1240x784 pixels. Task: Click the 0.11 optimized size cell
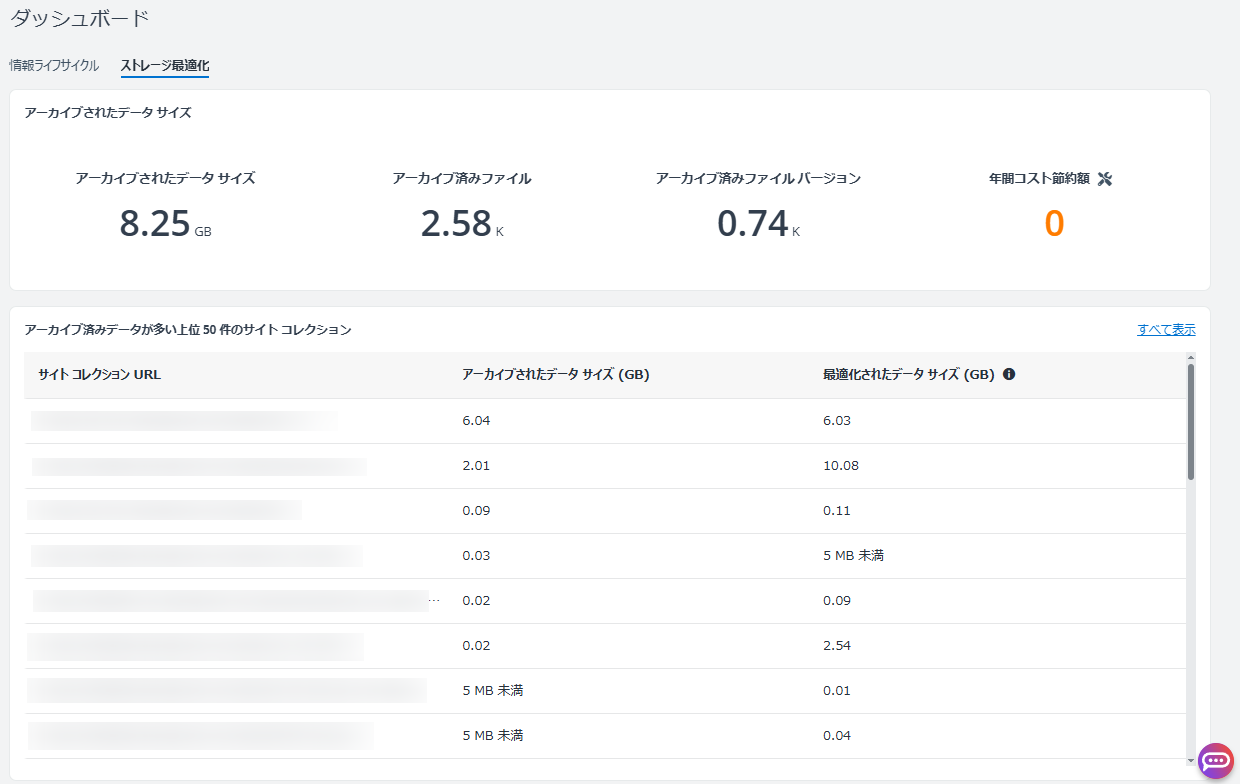coord(836,510)
